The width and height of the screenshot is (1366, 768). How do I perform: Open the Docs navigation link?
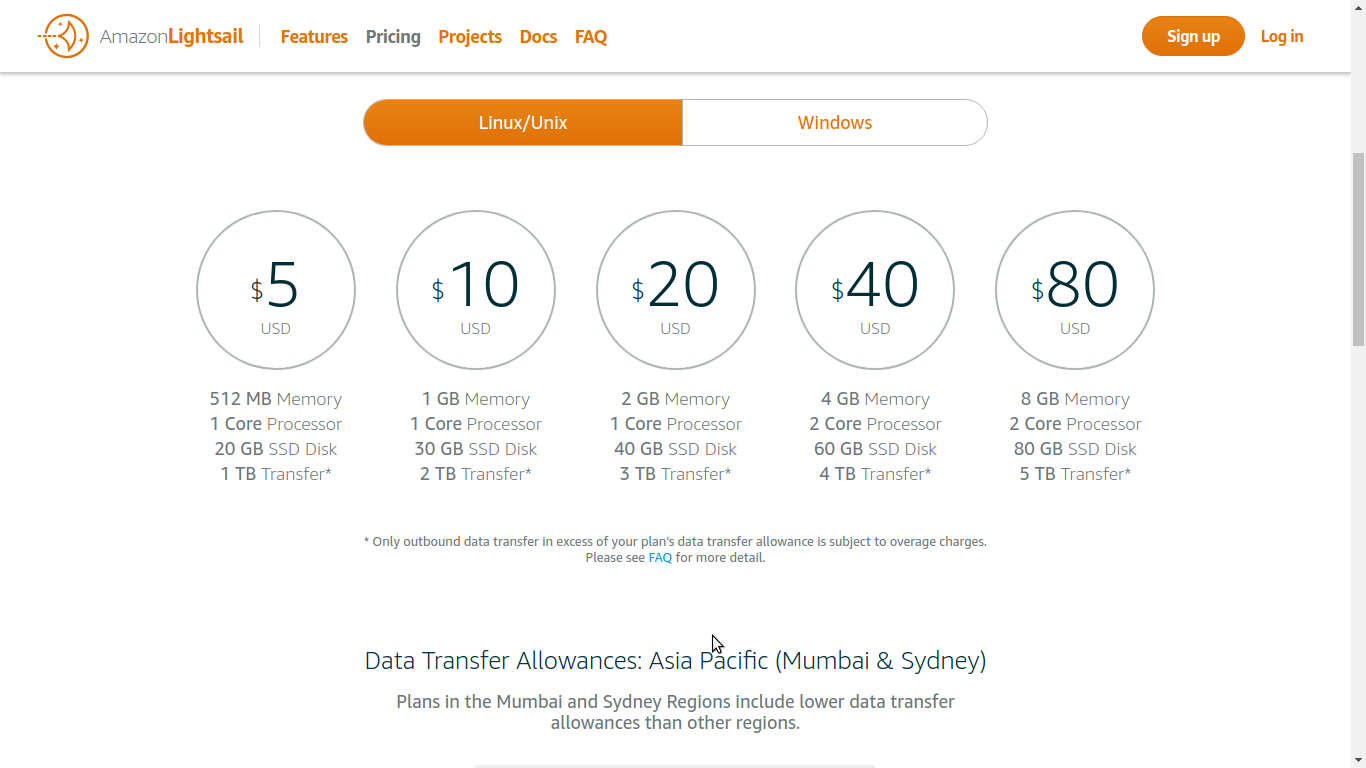tap(538, 37)
